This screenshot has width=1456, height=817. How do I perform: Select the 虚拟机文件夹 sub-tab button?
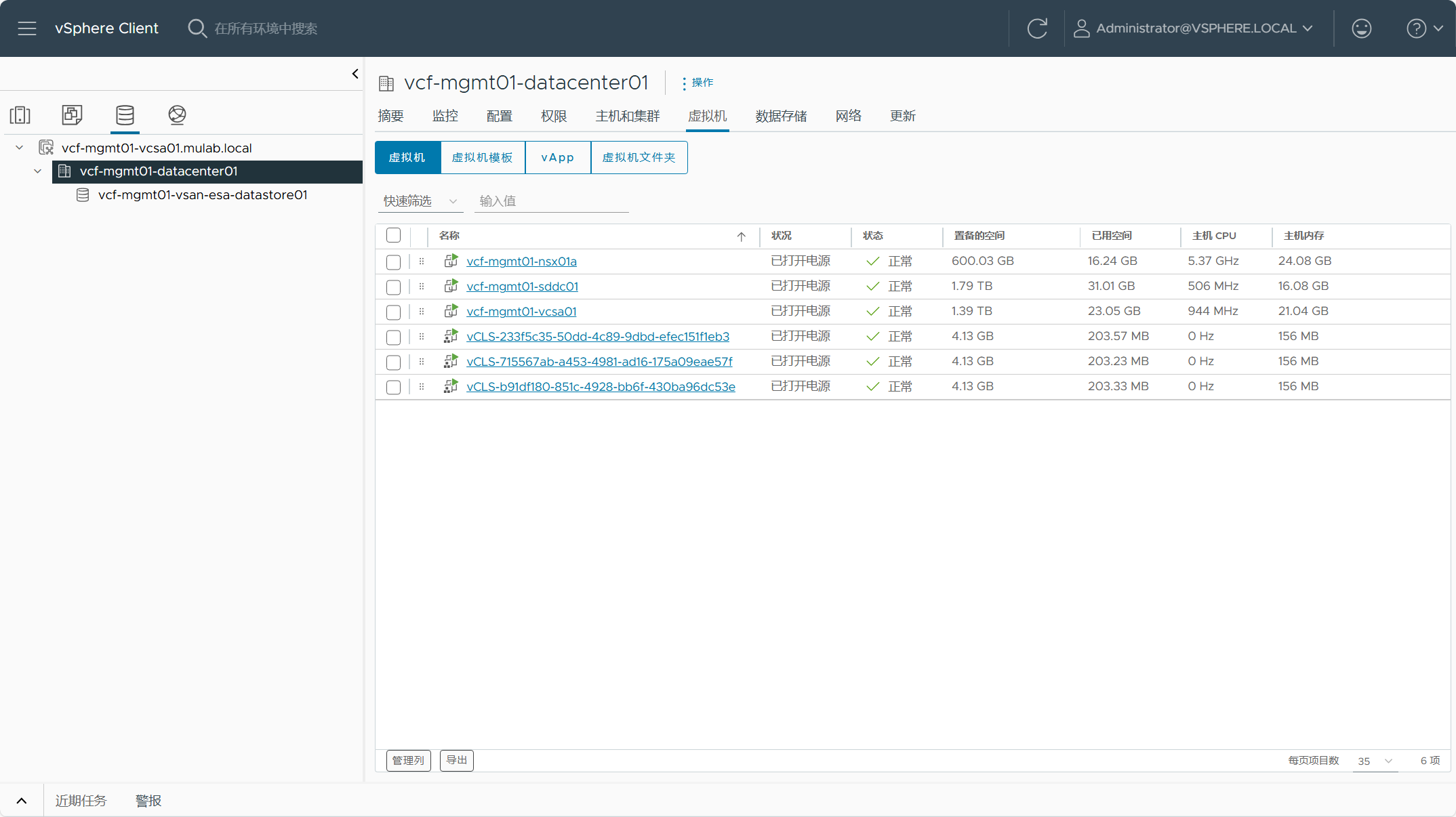(x=639, y=158)
